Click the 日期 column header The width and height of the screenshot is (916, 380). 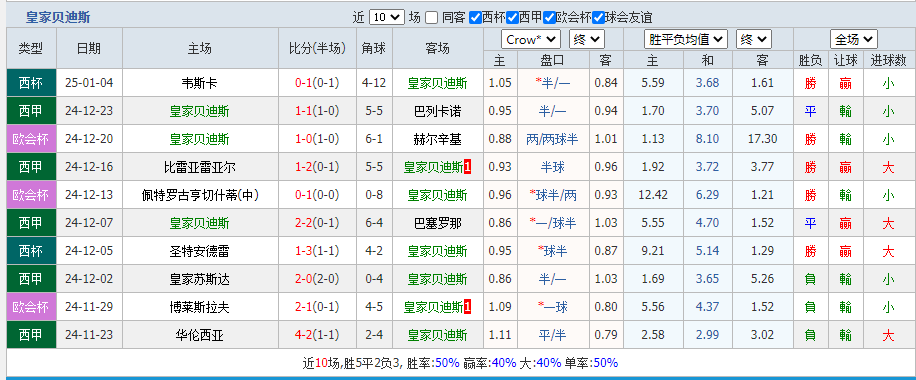(x=89, y=48)
